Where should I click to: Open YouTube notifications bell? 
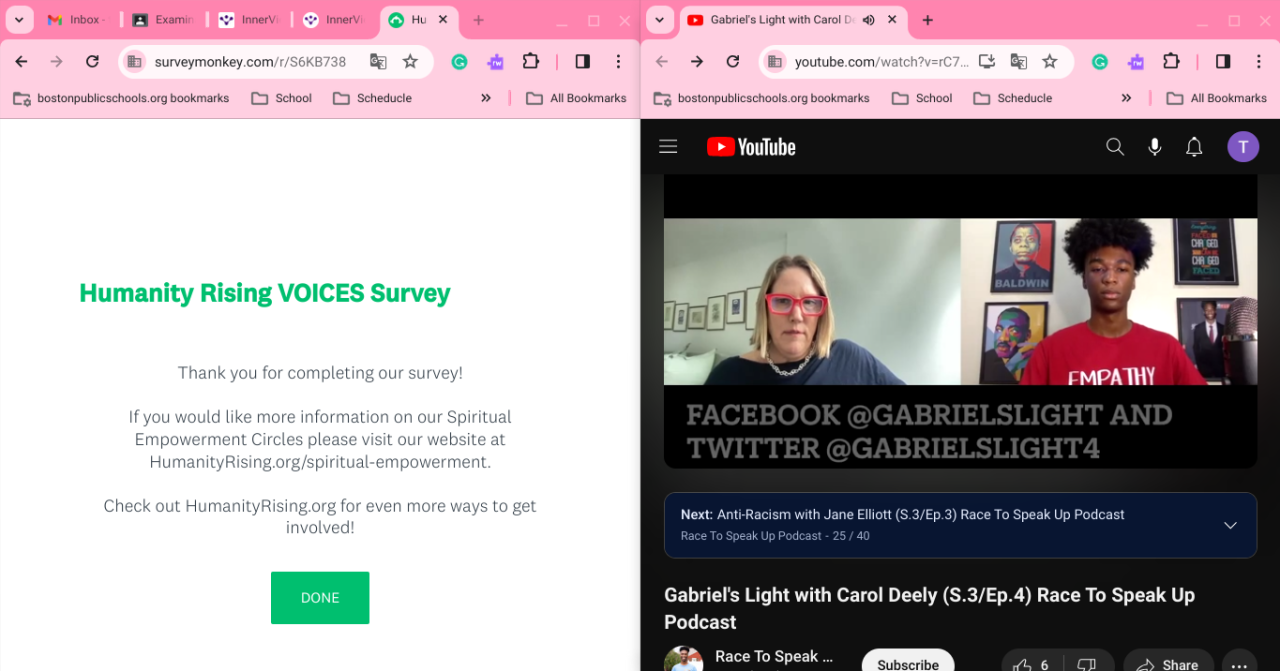1194,147
